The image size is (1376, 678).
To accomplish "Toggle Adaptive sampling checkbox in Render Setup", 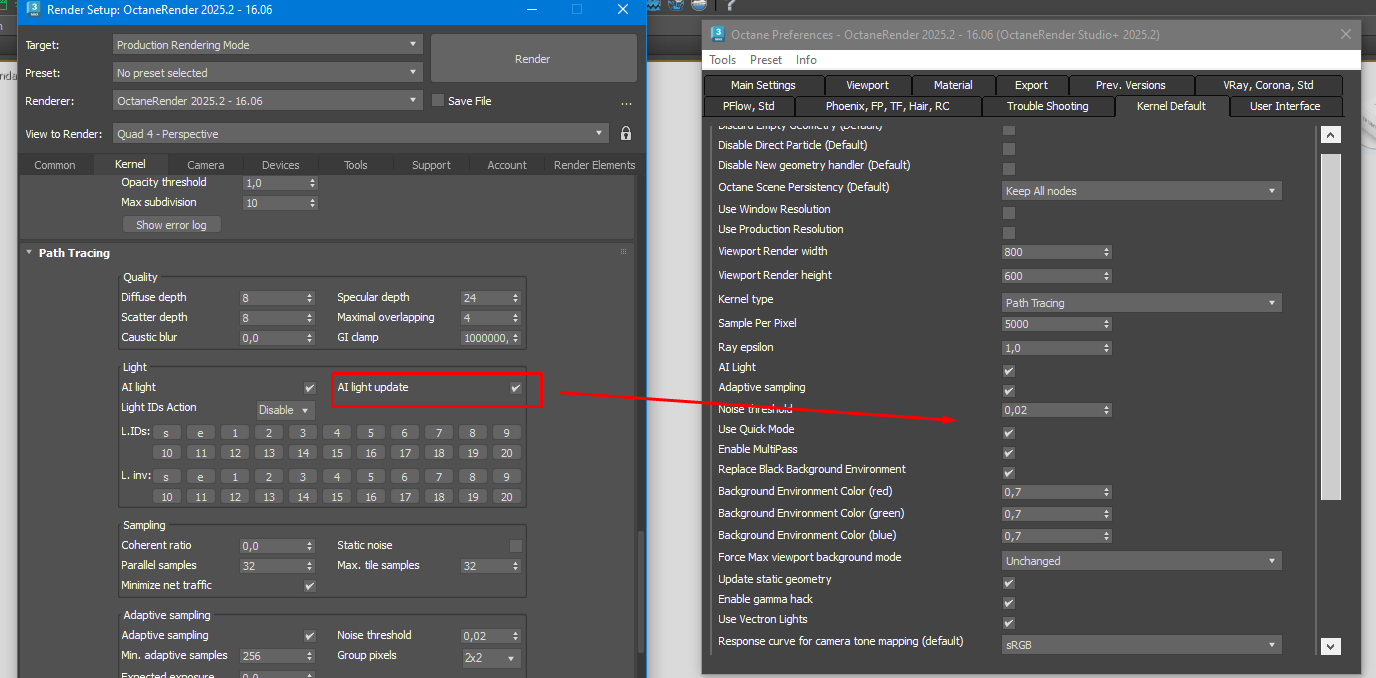I will pos(310,636).
